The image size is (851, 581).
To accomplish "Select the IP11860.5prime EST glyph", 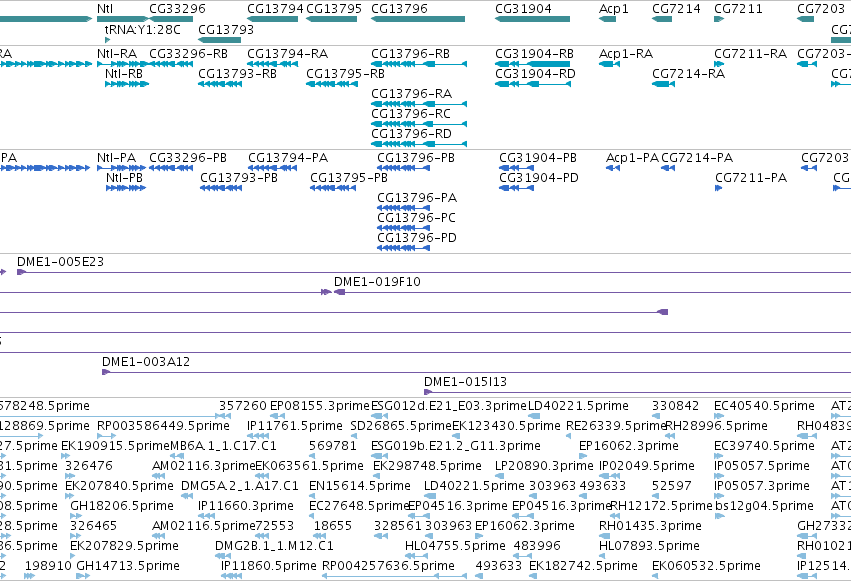I will [x=231, y=576].
